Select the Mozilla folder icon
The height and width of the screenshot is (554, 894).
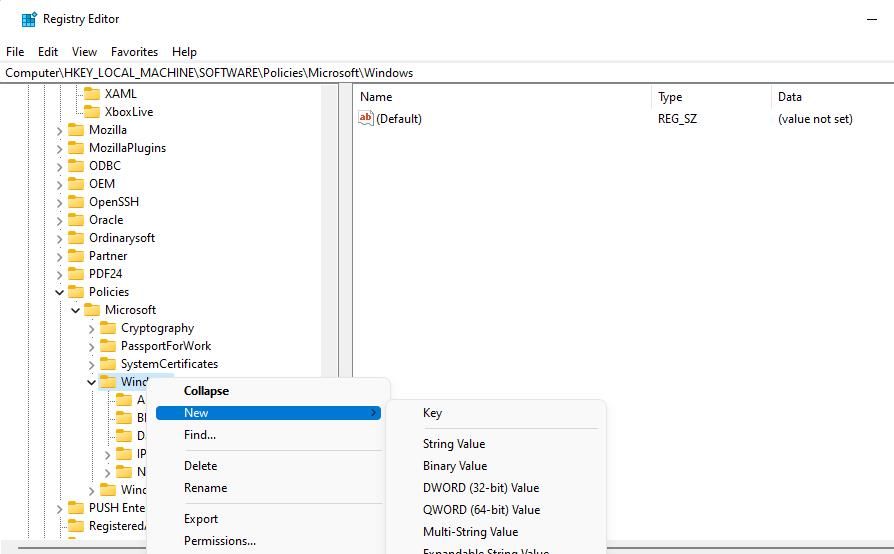click(76, 130)
